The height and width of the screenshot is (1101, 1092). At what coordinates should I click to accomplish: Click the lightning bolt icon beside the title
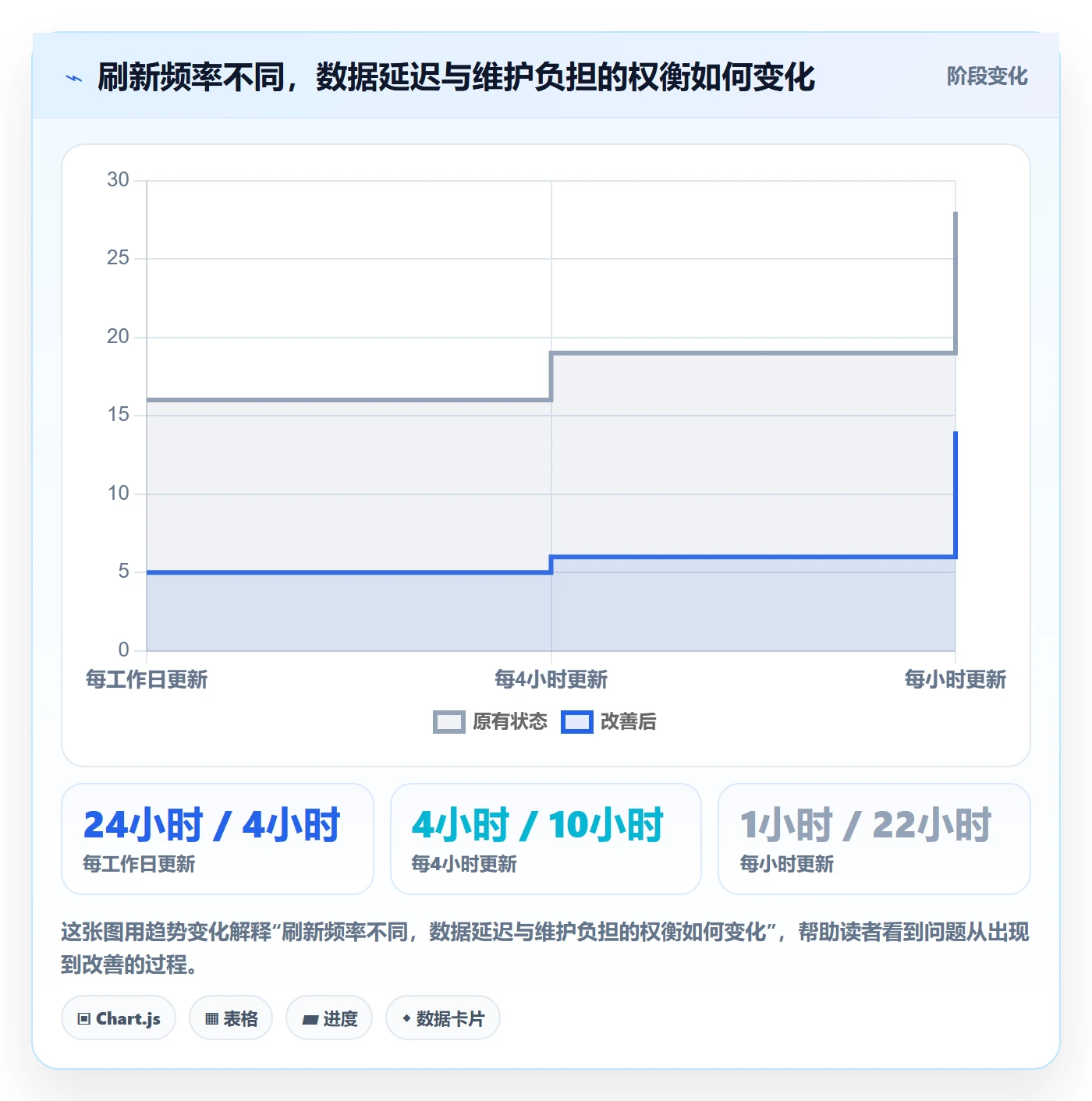[74, 78]
